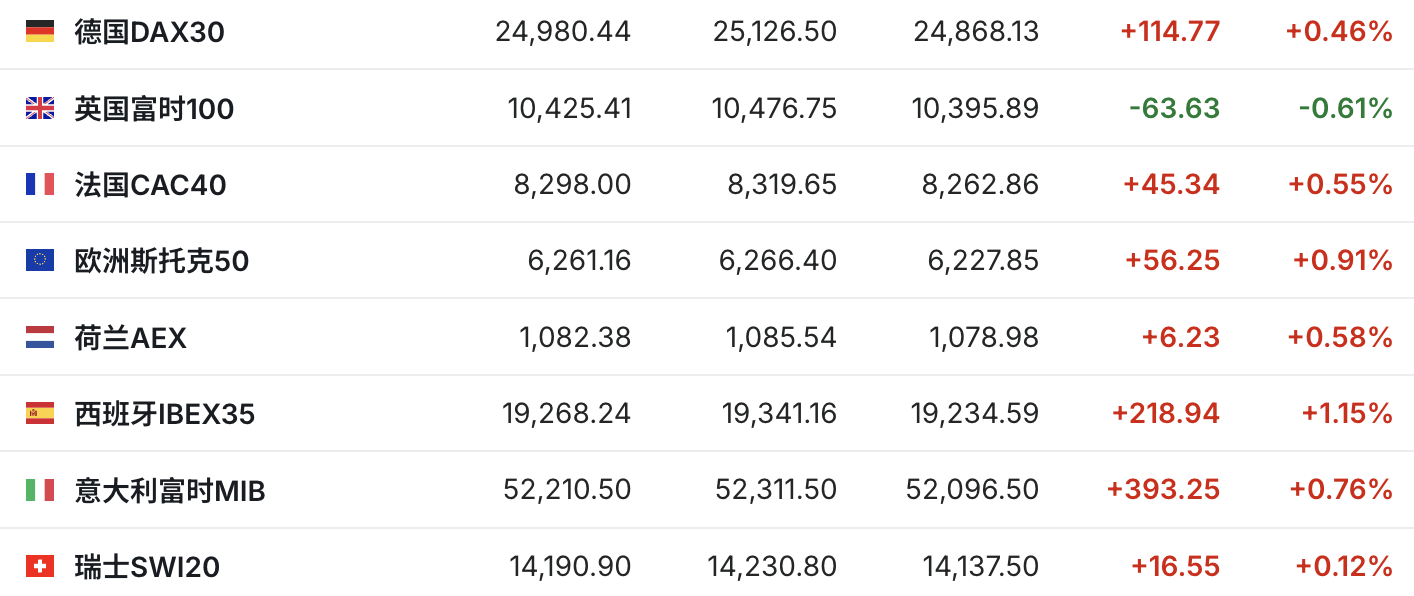Viewport: 1414px width, 596px height.
Task: Open the 法国CAC40 index link
Action: [151, 185]
